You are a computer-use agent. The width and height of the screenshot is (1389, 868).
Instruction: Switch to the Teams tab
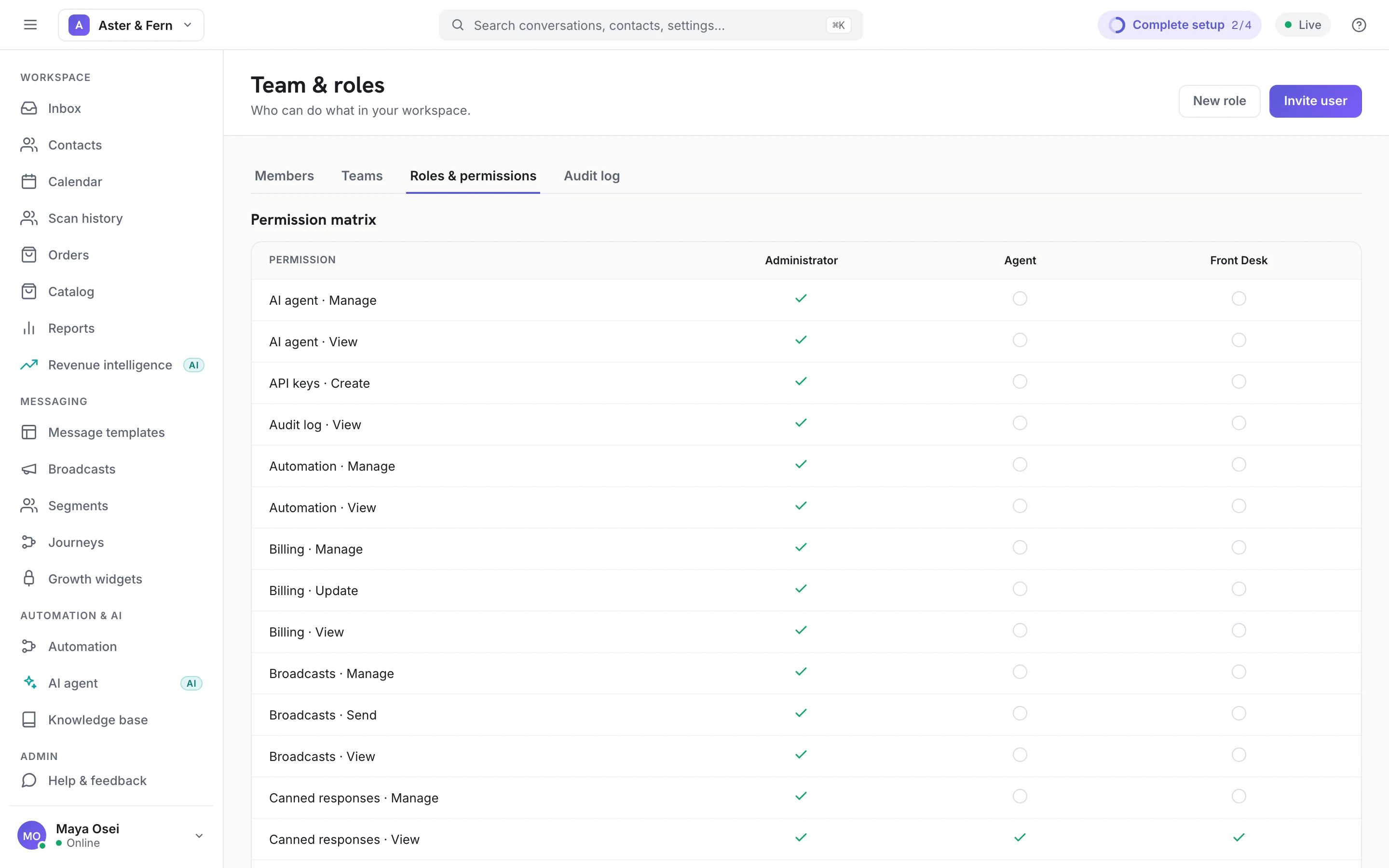(x=362, y=176)
